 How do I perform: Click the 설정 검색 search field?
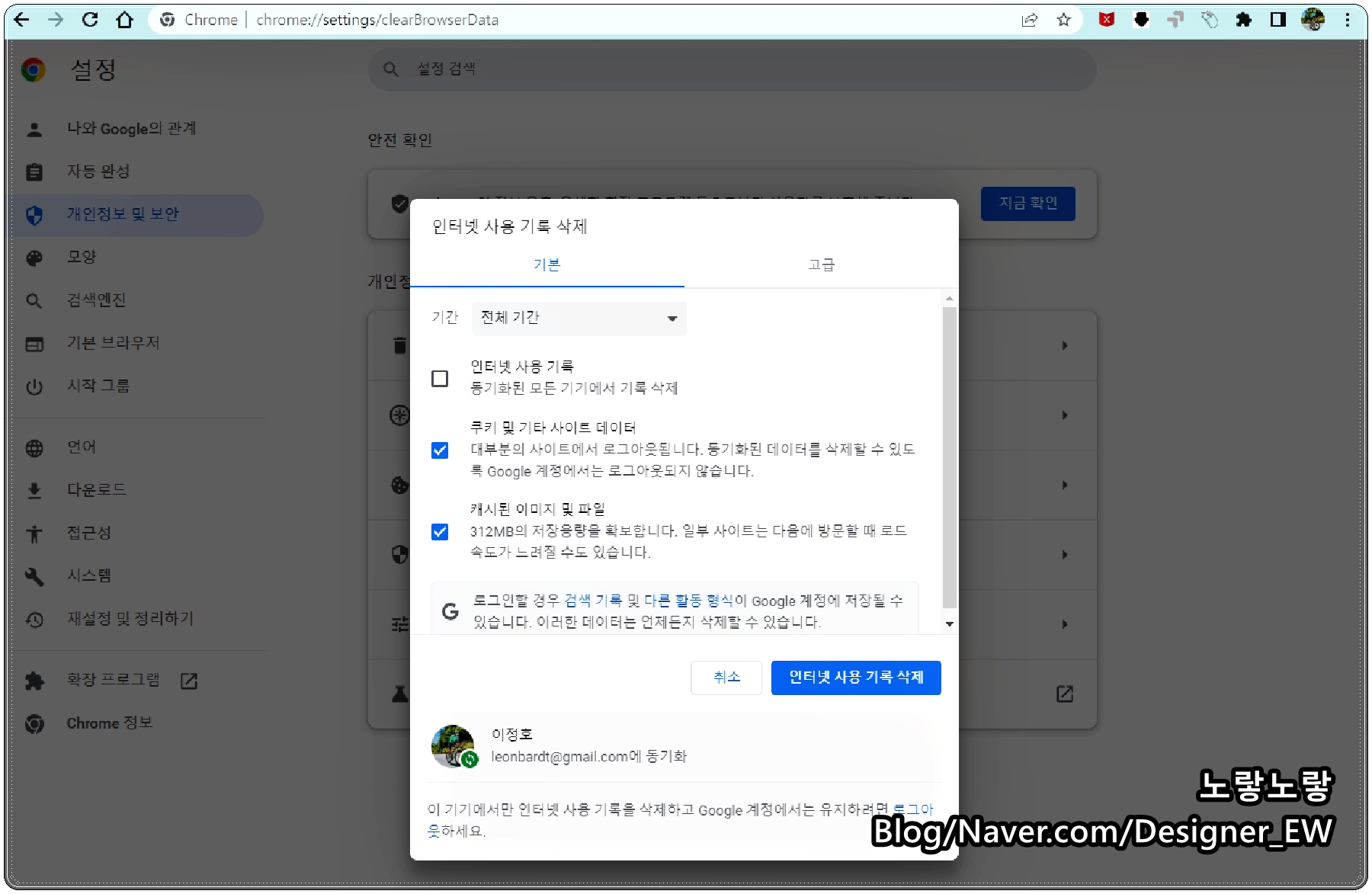[732, 69]
